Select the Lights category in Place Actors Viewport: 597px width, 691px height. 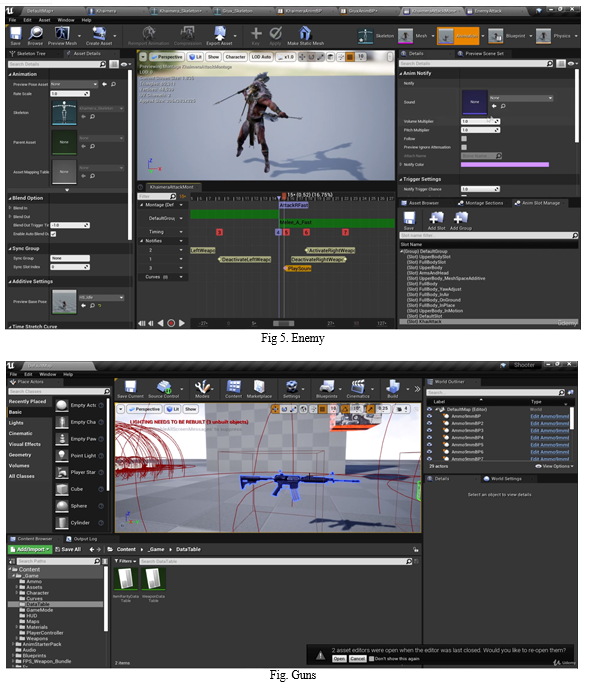point(16,423)
